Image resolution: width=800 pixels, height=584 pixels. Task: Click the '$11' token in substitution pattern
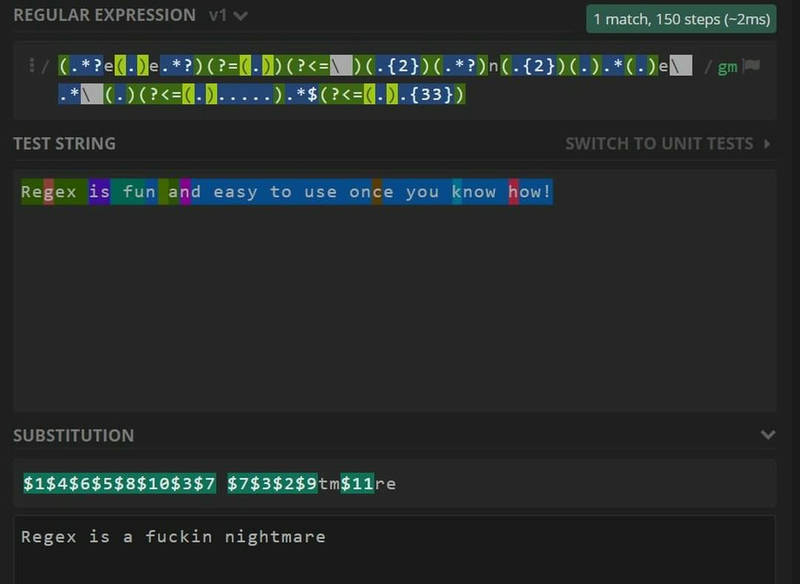point(357,484)
